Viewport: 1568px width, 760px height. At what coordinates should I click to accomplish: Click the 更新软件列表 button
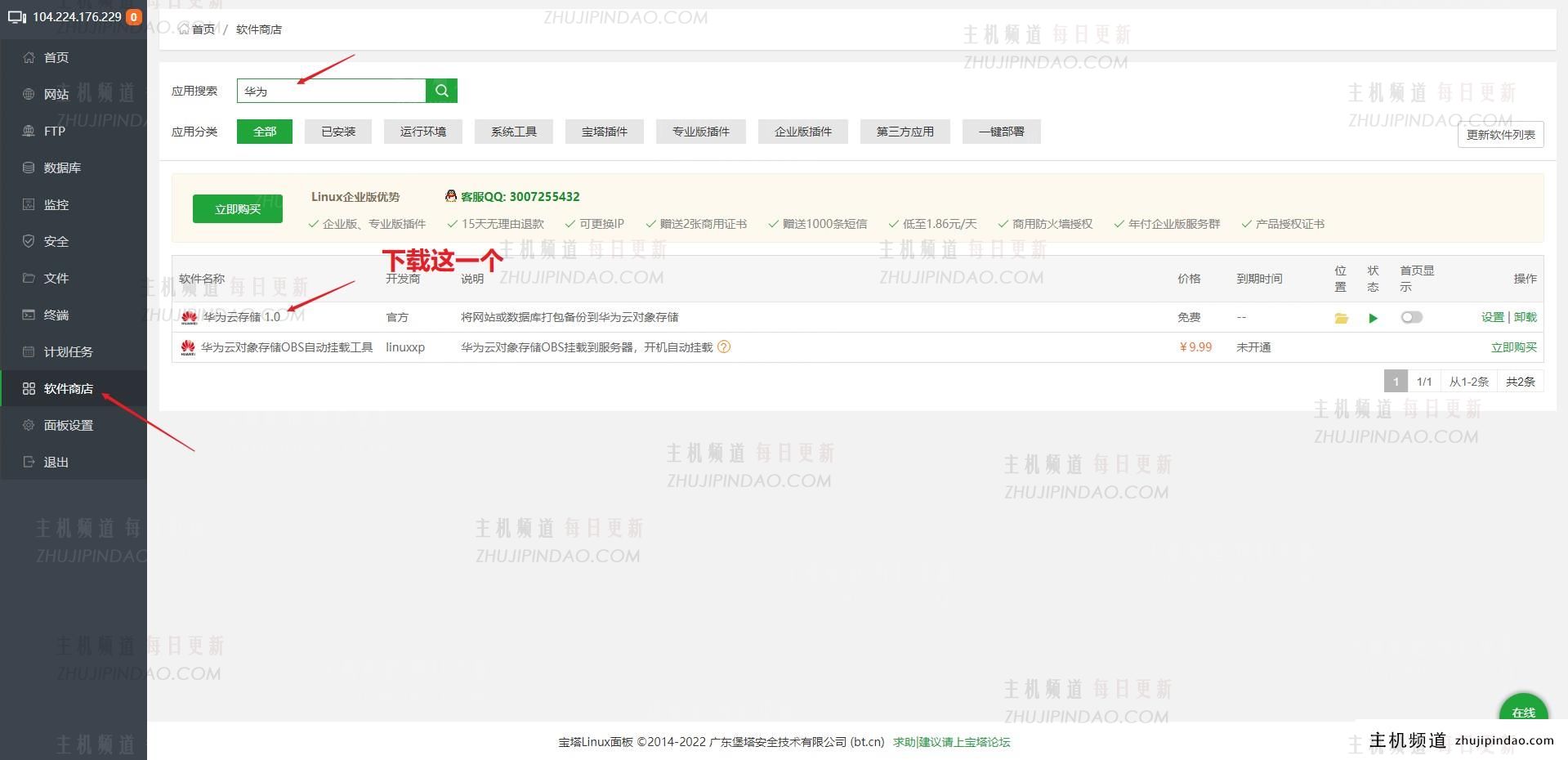[1500, 135]
